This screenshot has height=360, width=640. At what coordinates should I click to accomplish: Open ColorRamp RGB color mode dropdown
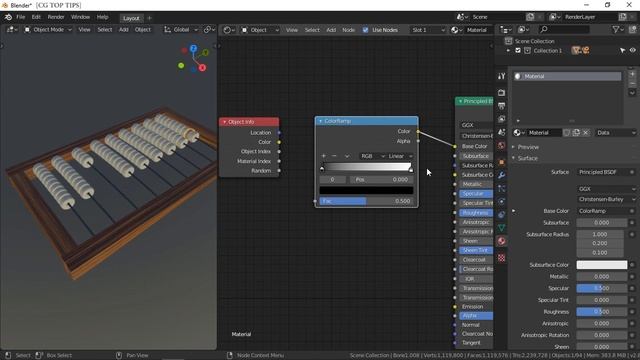pyautogui.click(x=372, y=156)
